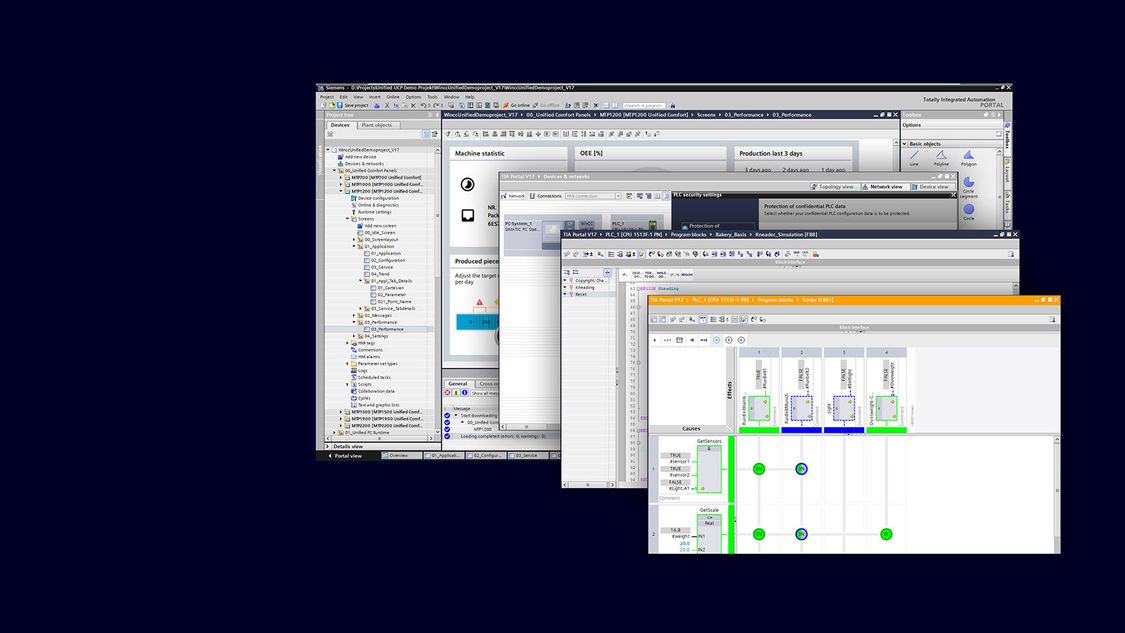Viewport: 1125px width, 633px height.
Task: Open the 01_Applicati... editor in bottom bar
Action: pyautogui.click(x=445, y=456)
